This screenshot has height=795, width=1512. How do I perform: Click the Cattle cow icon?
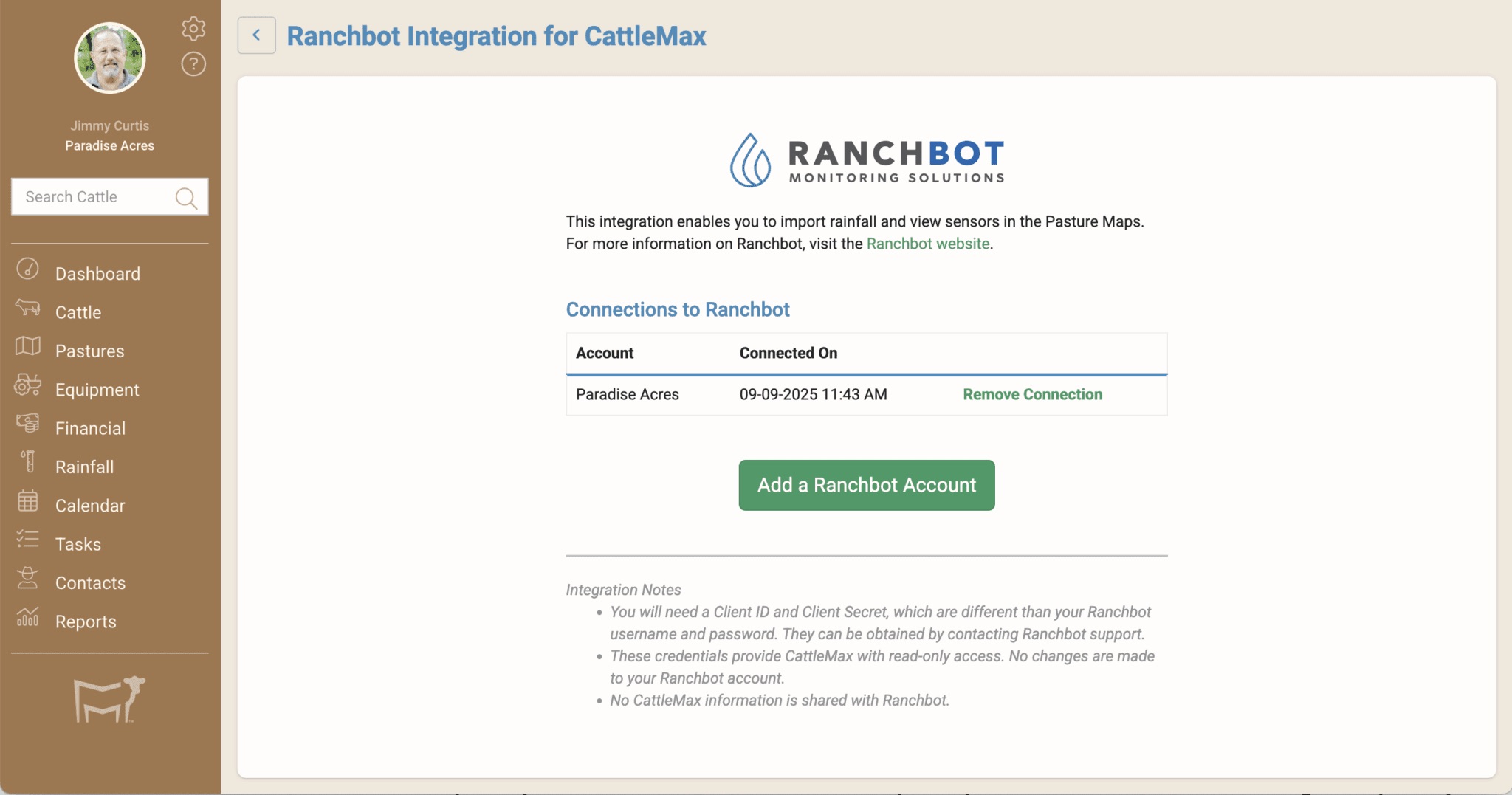28,307
